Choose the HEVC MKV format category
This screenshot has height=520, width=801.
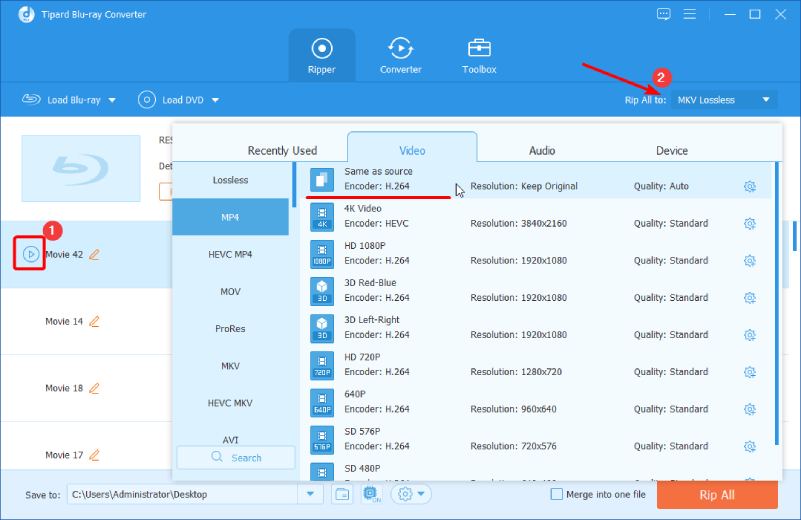click(x=230, y=403)
